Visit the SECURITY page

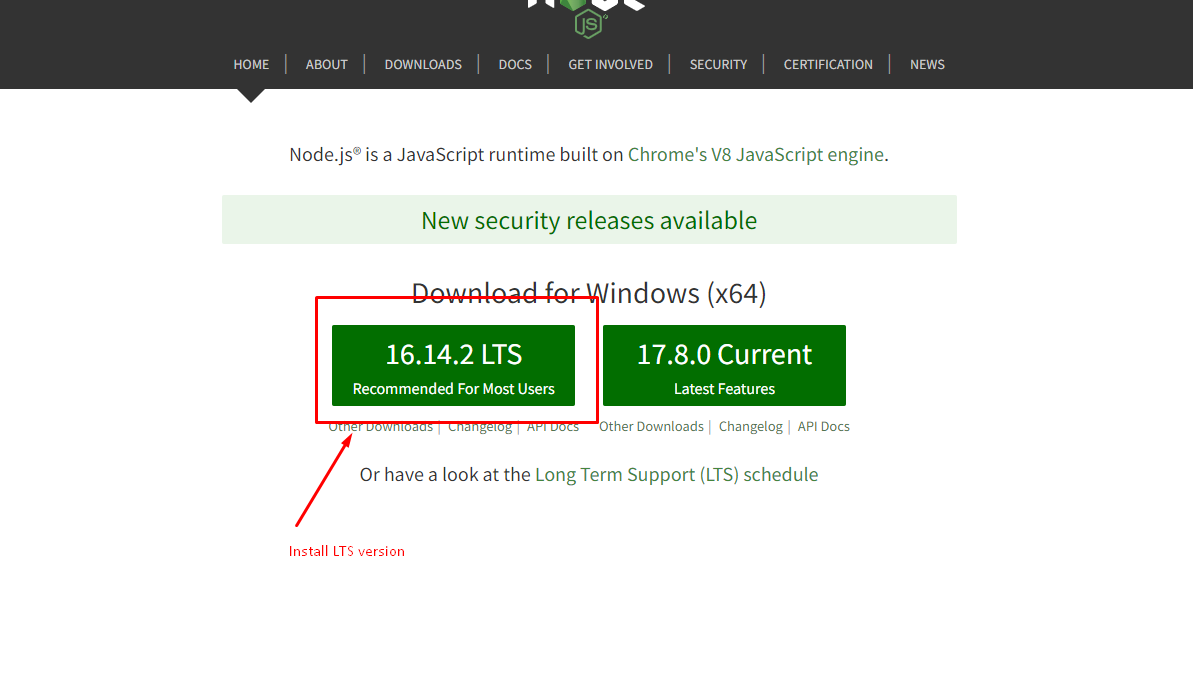[718, 65]
